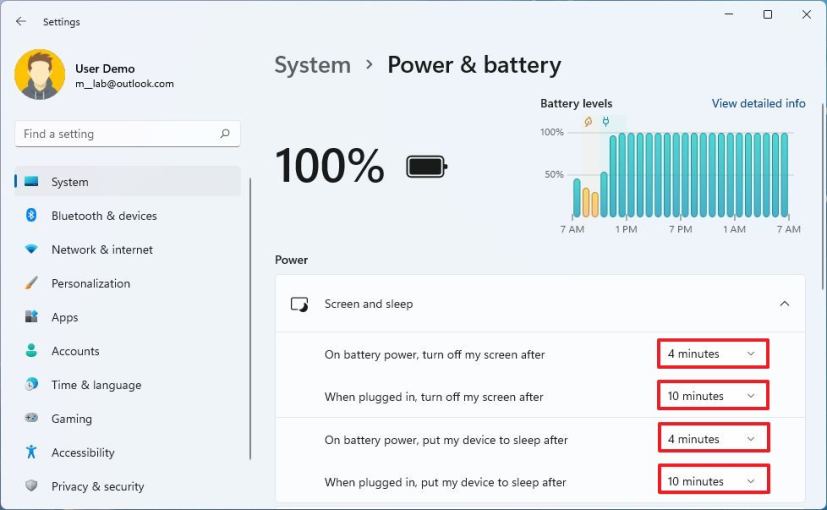The width and height of the screenshot is (827, 510).
Task: Click the Accounts person icon
Action: pyautogui.click(x=31, y=351)
